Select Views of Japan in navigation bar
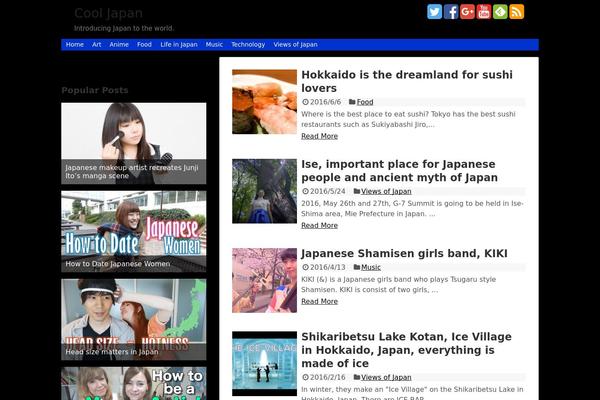The height and width of the screenshot is (400, 600). pos(295,44)
